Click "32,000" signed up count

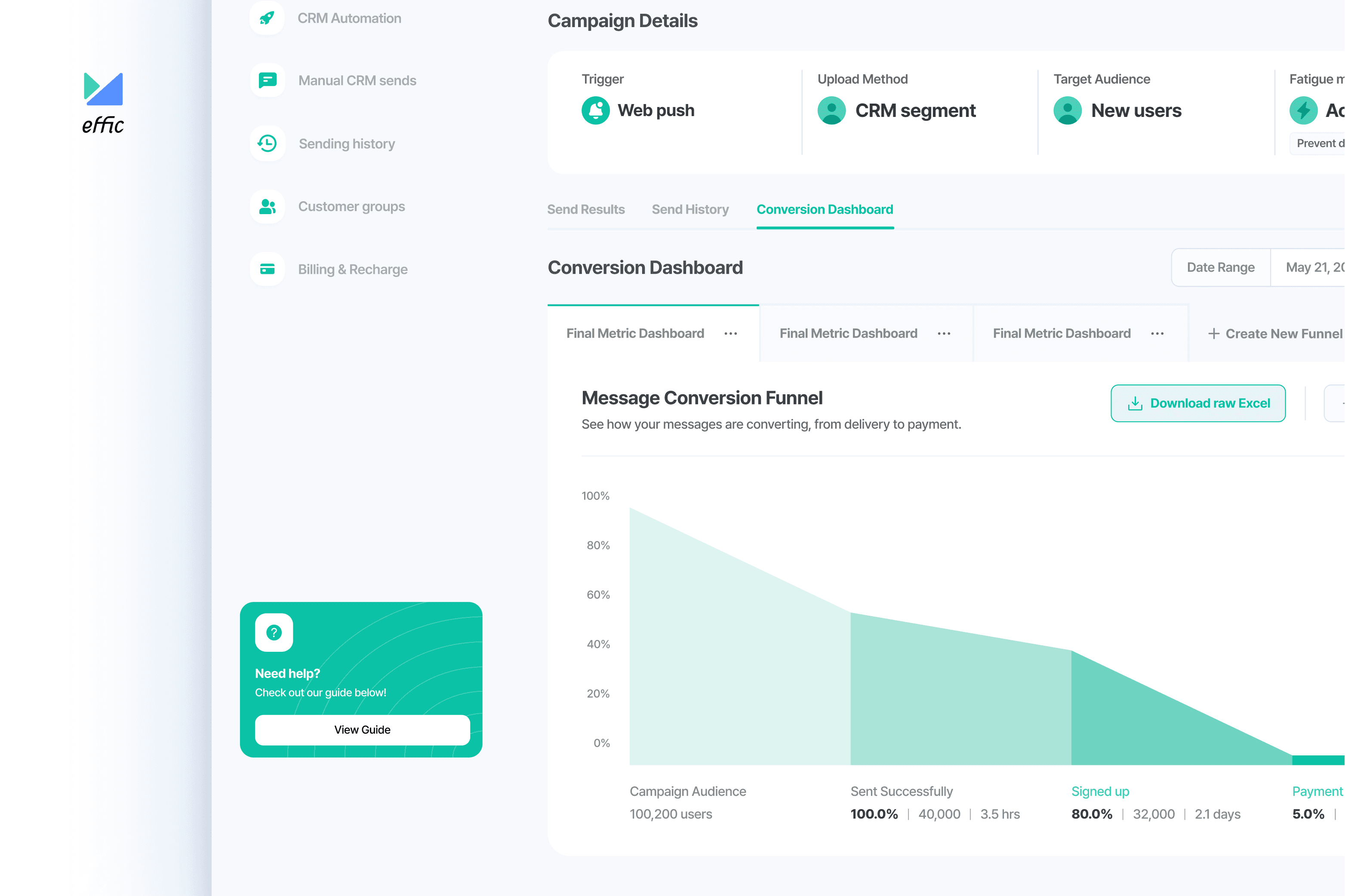click(1154, 814)
